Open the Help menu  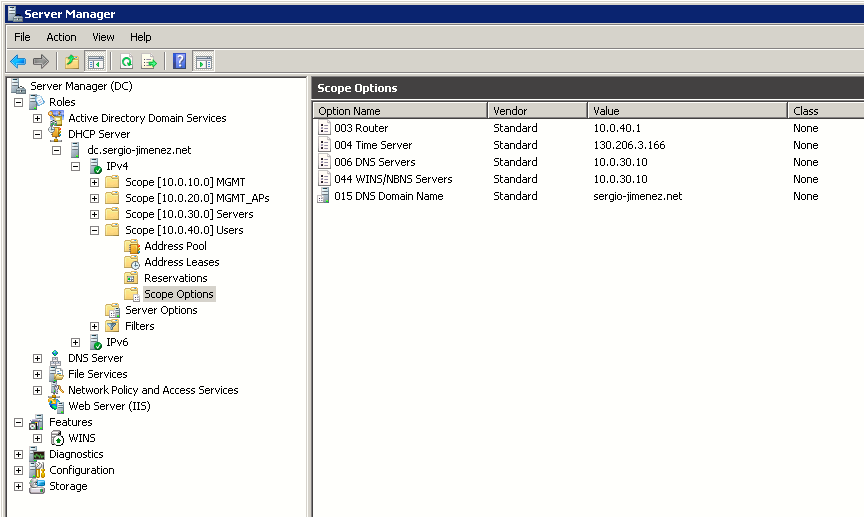141,37
